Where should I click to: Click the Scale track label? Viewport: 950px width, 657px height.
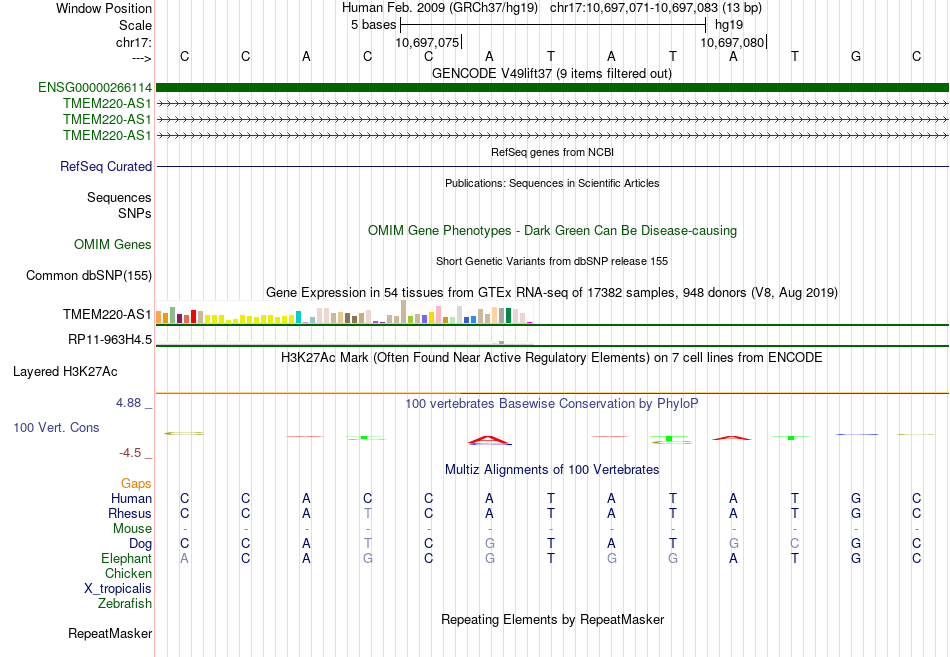[135, 25]
